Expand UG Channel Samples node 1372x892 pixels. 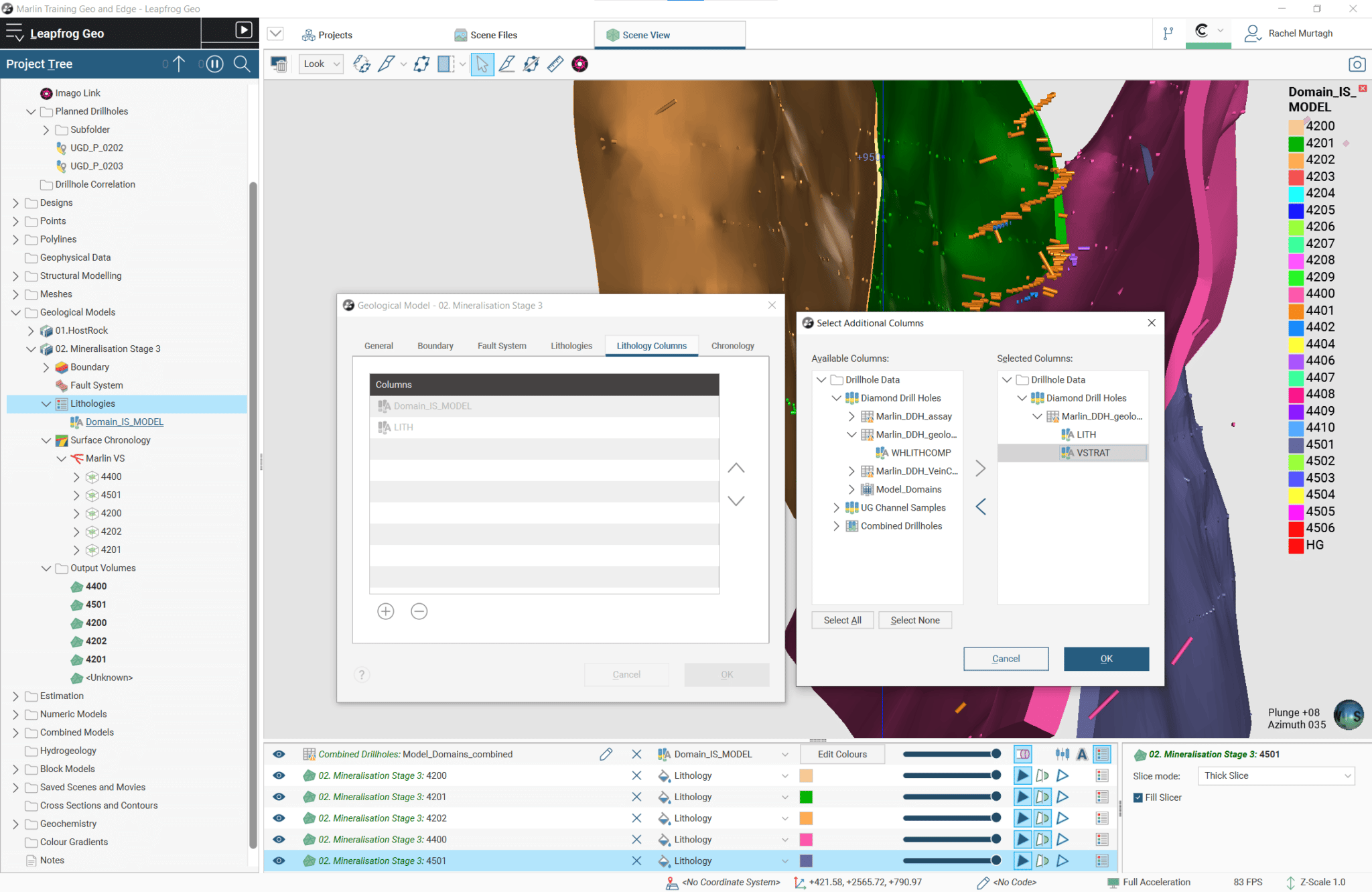pyautogui.click(x=836, y=508)
